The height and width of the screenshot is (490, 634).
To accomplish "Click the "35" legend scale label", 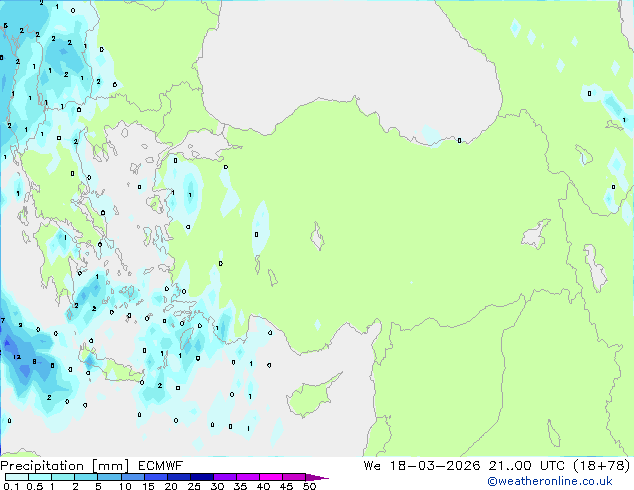I will coord(240,486).
